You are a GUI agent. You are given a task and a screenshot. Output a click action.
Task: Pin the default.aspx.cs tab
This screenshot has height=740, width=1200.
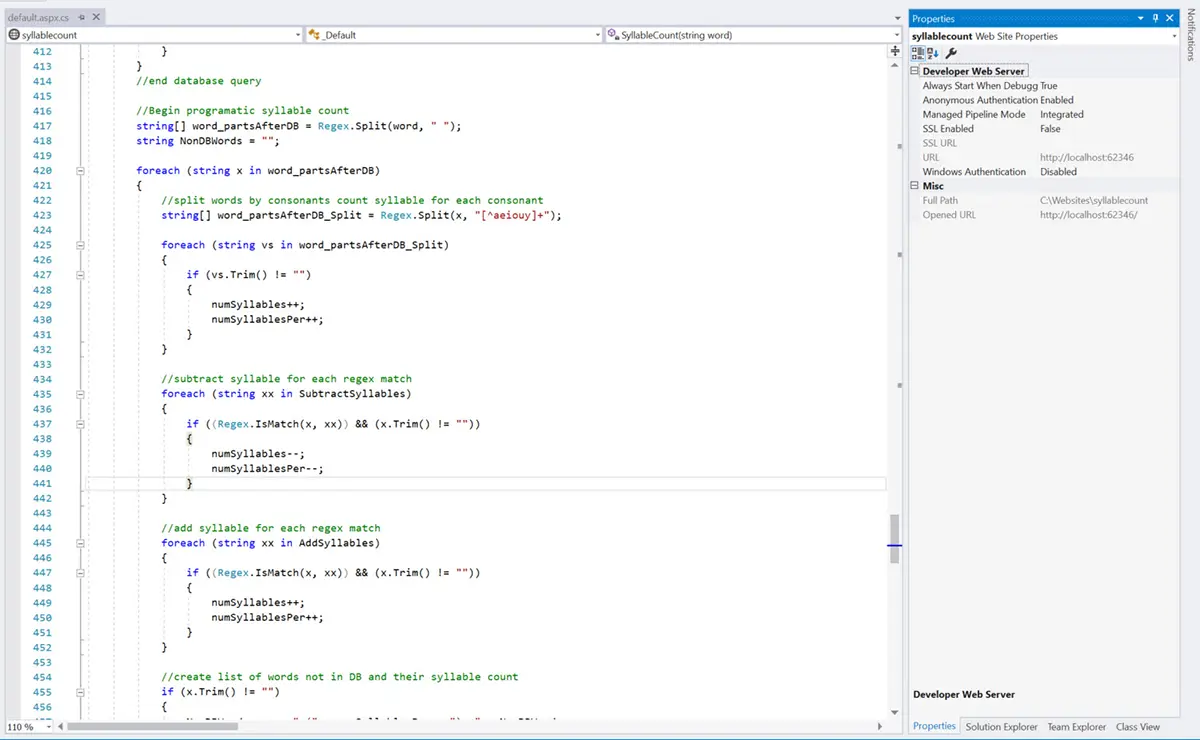[82, 18]
